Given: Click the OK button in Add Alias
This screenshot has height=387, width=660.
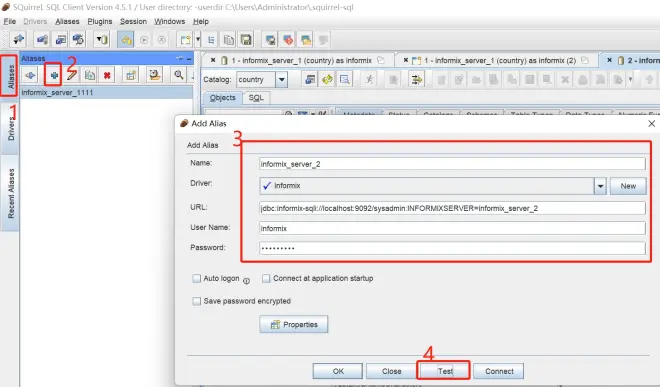Looking at the screenshot, I should tap(338, 371).
